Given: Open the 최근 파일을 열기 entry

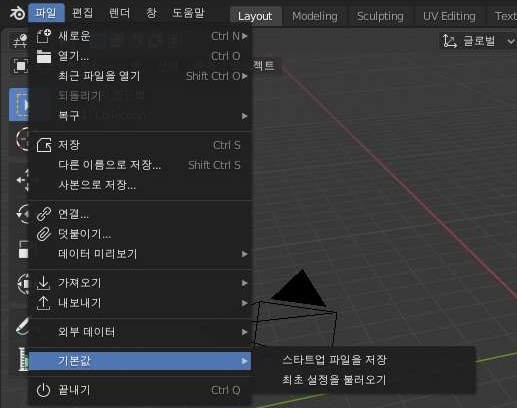Looking at the screenshot, I should [x=141, y=76].
